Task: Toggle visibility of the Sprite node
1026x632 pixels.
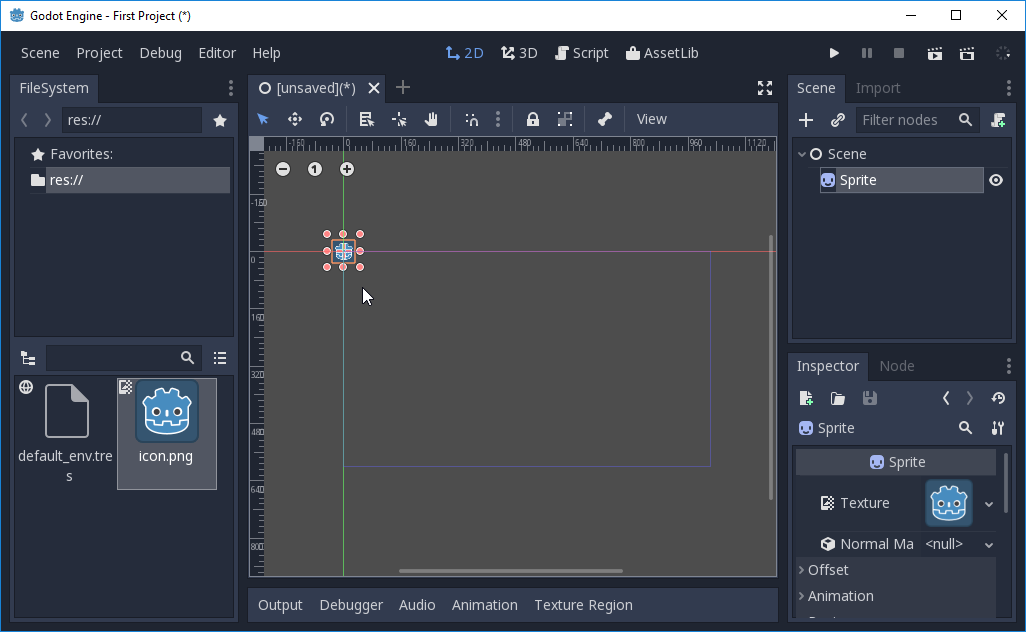Action: [x=996, y=180]
